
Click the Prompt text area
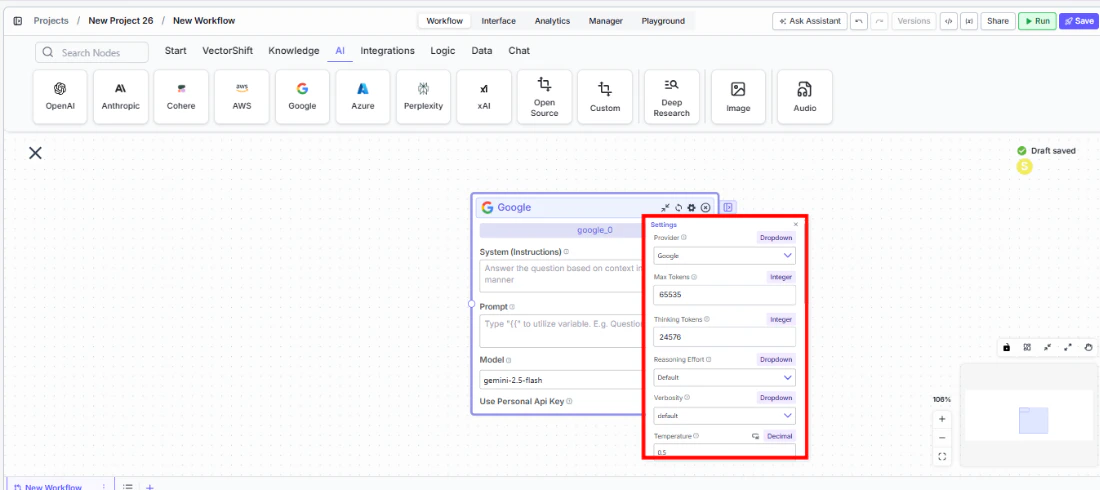pyautogui.click(x=561, y=331)
